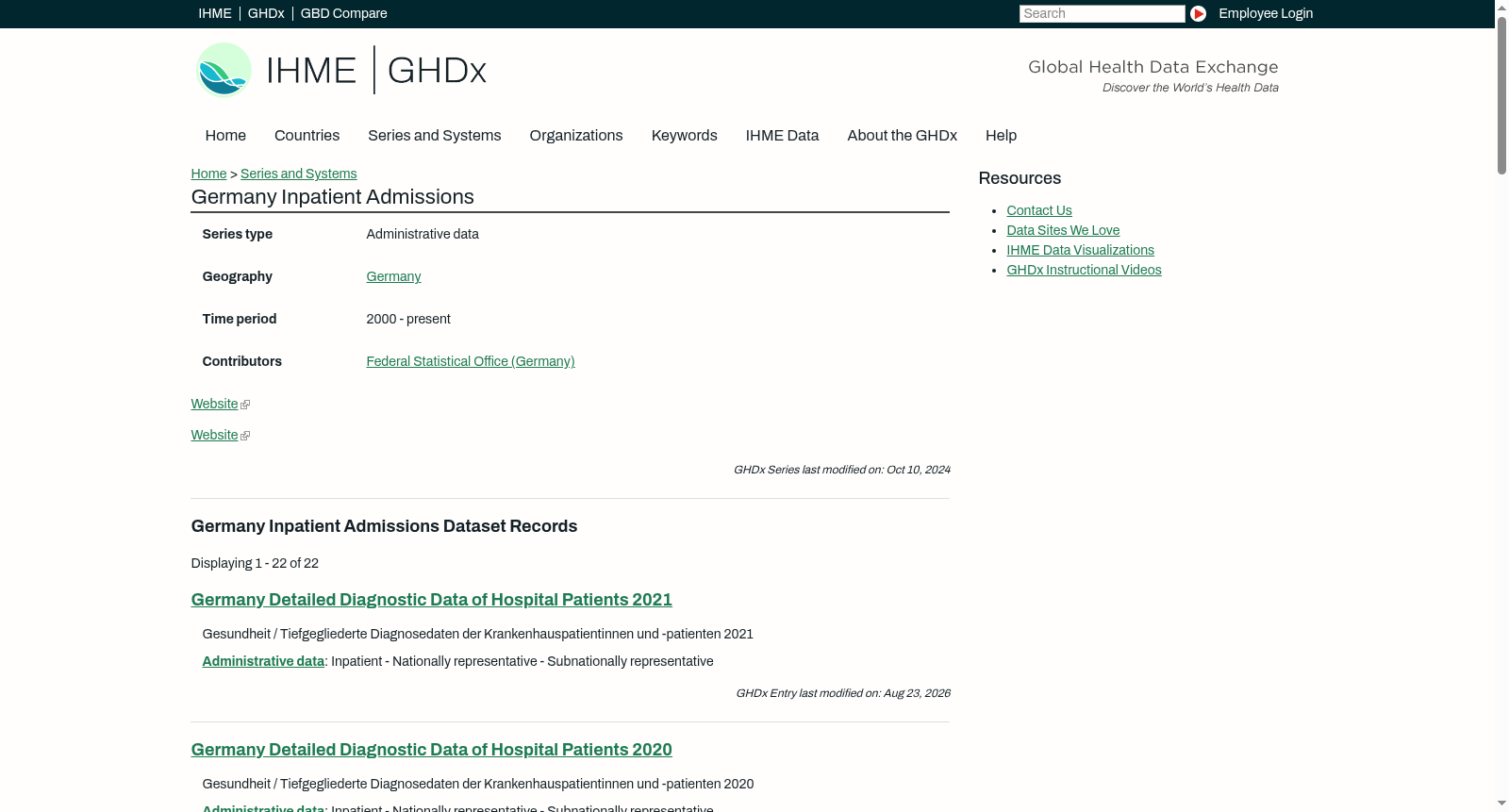Click the scrollbar down arrow
1509x812 pixels.
(x=1501, y=804)
